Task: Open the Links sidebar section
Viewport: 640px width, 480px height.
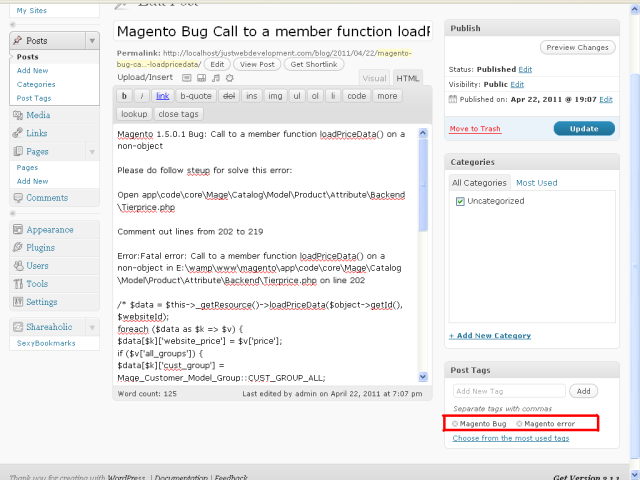Action: [x=37, y=133]
